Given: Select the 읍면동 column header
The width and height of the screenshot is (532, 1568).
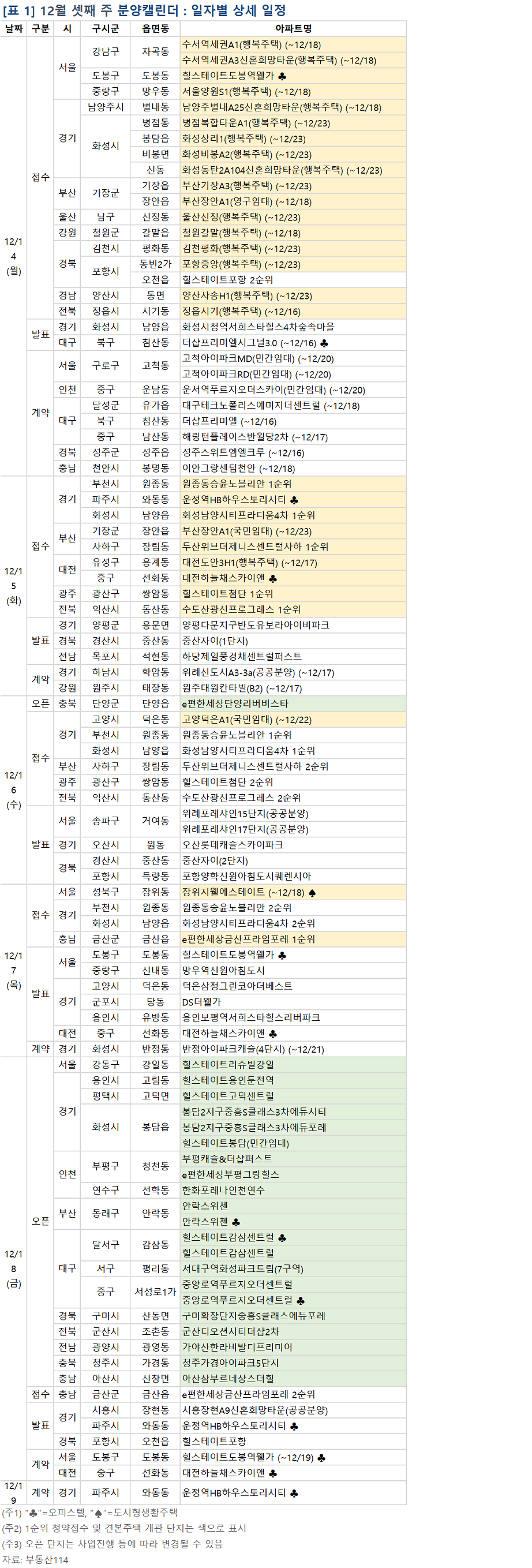Looking at the screenshot, I should click(155, 29).
